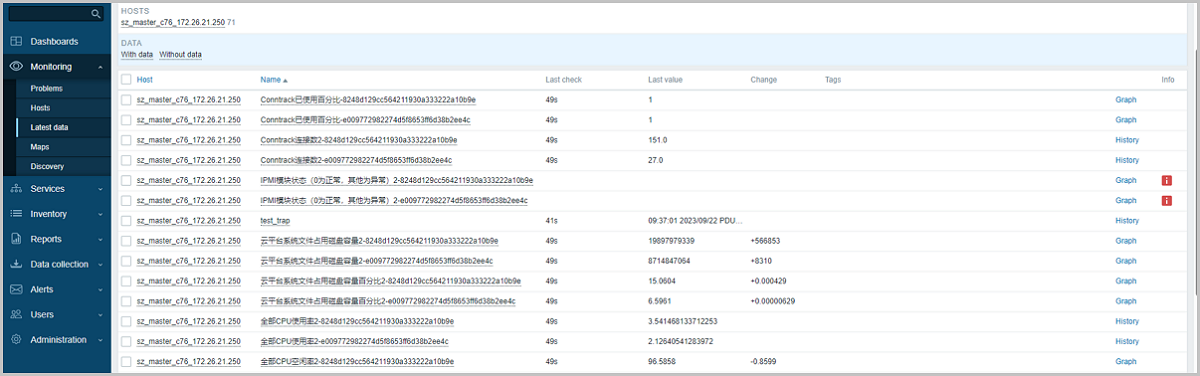Select the checkbox for the first Conntrack row
Image resolution: width=1200 pixels, height=376 pixels.
pyautogui.click(x=126, y=100)
